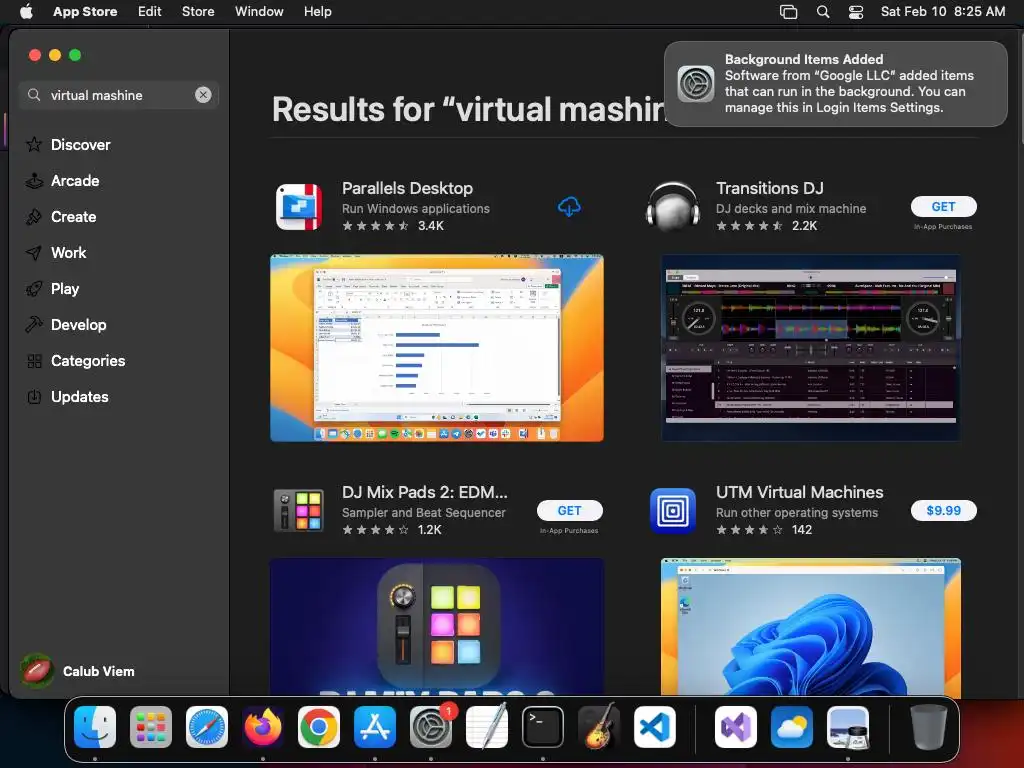The width and height of the screenshot is (1024, 768).
Task: Launch Safari from the Dock
Action: pyautogui.click(x=207, y=727)
